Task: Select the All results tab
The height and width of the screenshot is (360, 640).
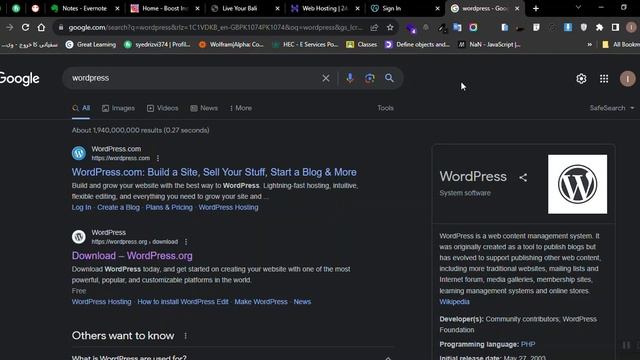Action: pyautogui.click(x=81, y=108)
